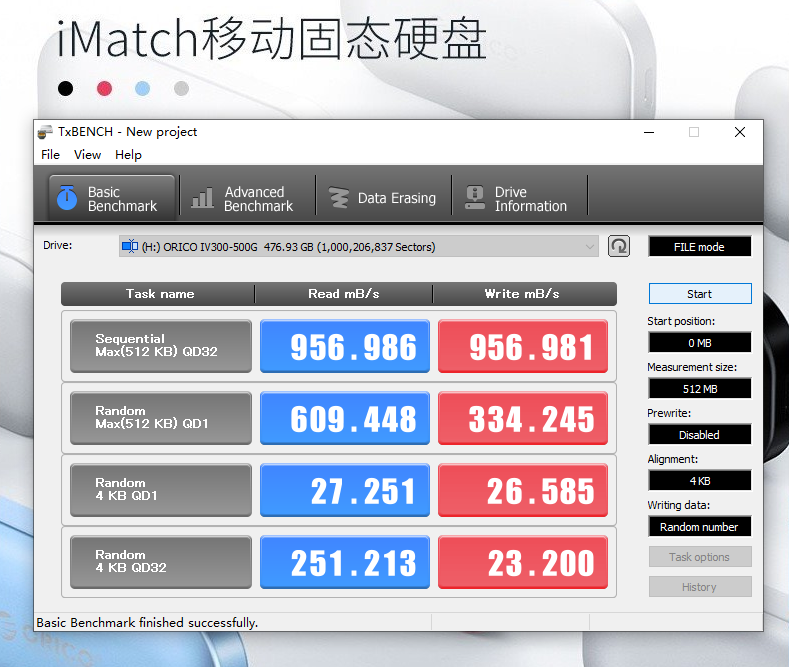Change Writing data Random number setting
Viewport: 789px width, 667px height.
click(699, 527)
